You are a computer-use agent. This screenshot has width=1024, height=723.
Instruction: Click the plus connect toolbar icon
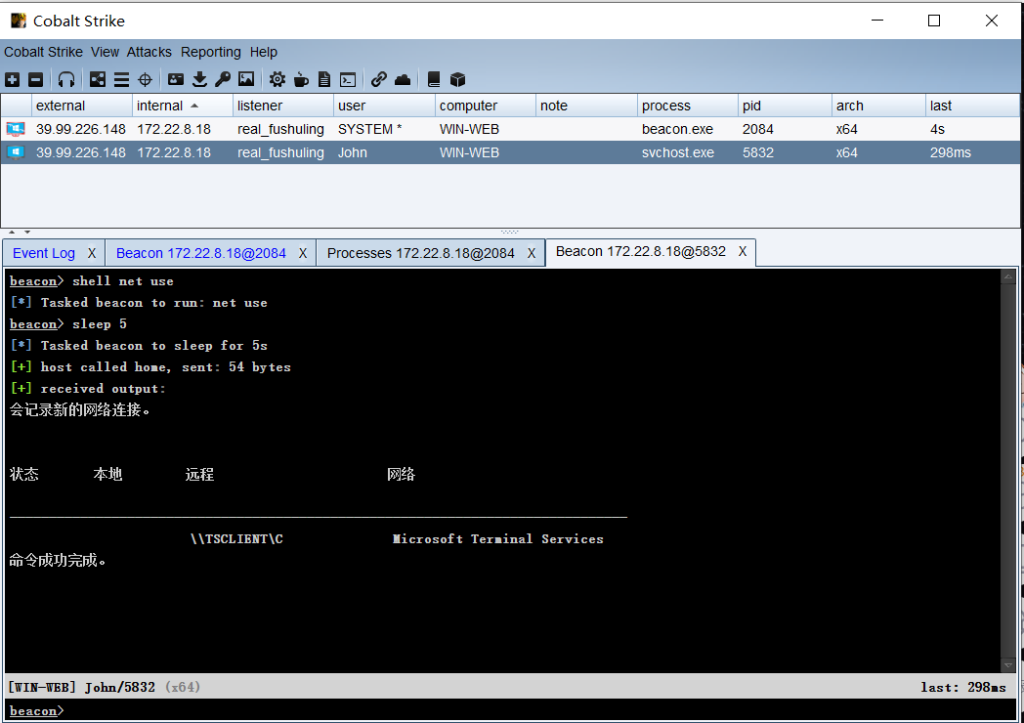click(12, 80)
